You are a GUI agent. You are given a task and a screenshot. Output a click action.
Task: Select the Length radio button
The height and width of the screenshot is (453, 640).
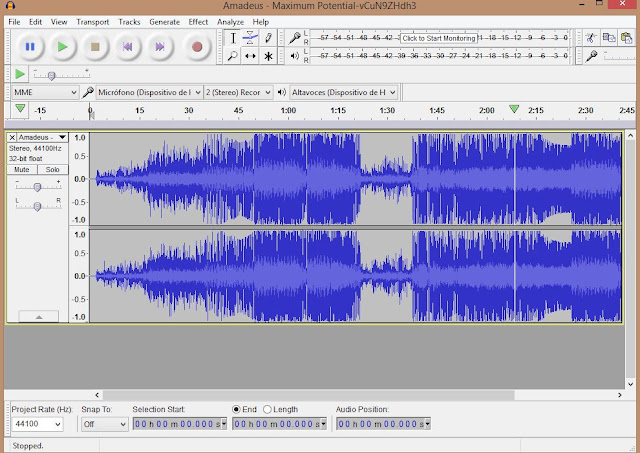pyautogui.click(x=267, y=409)
